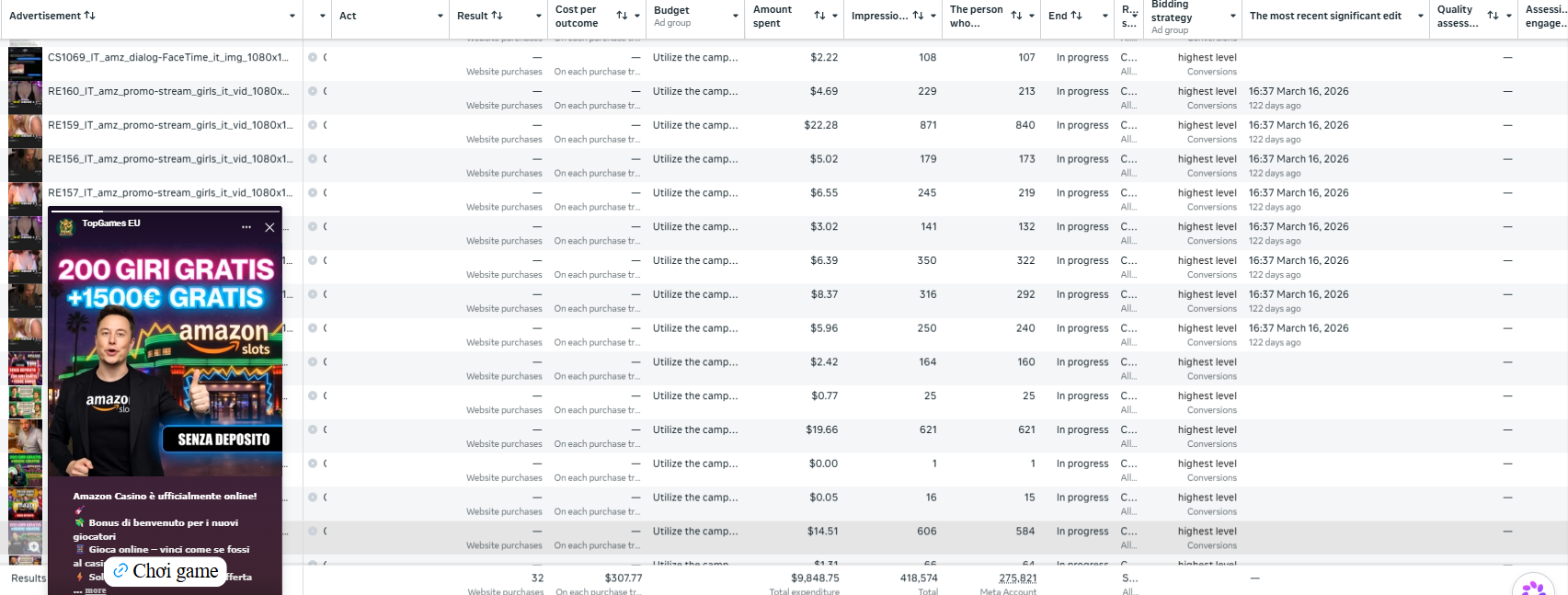This screenshot has height=595, width=1568.
Task: Select the $19.66 amount spent cell
Action: click(x=821, y=429)
